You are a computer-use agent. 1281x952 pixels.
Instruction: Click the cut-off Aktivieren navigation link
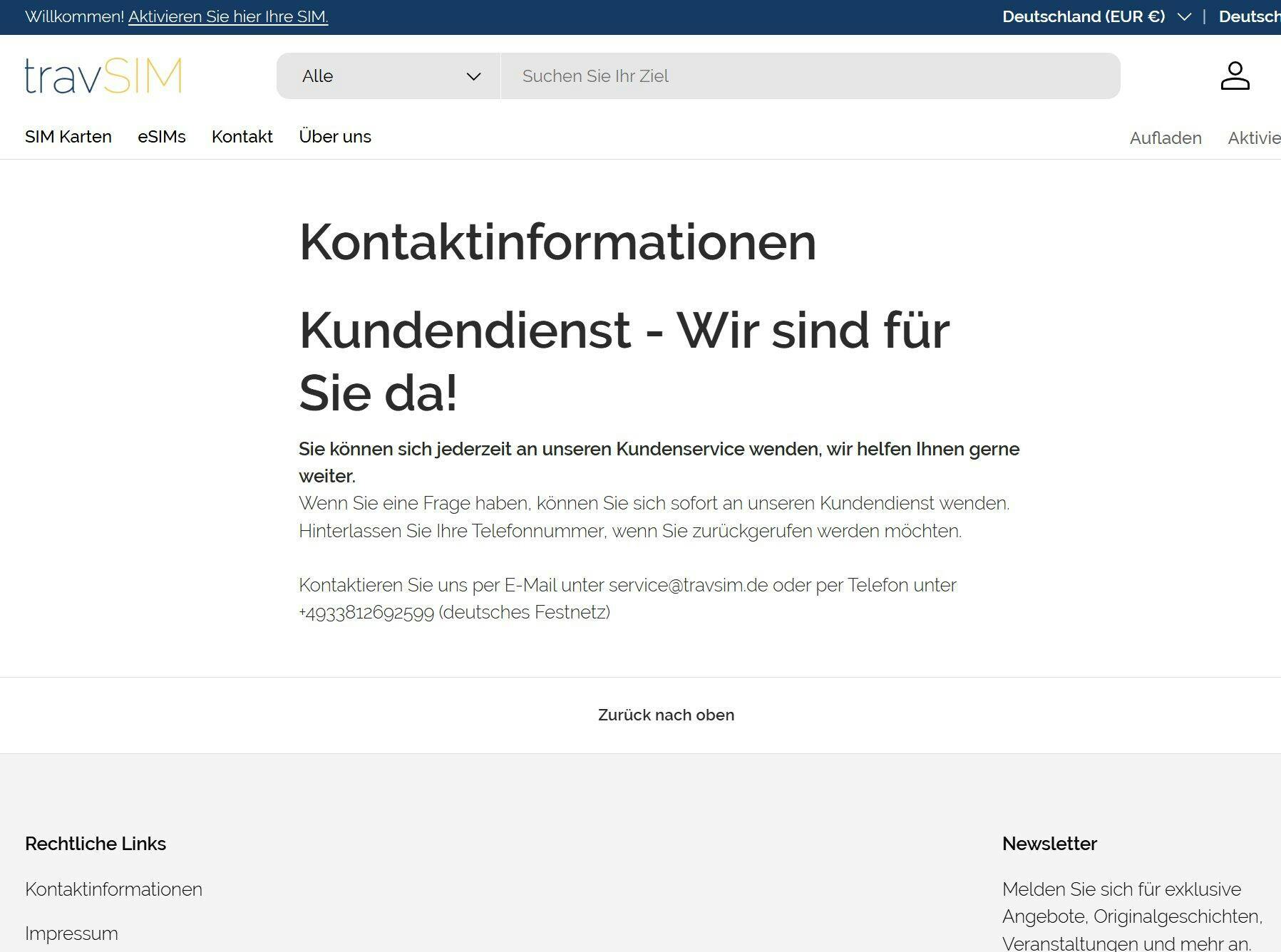click(x=1253, y=138)
